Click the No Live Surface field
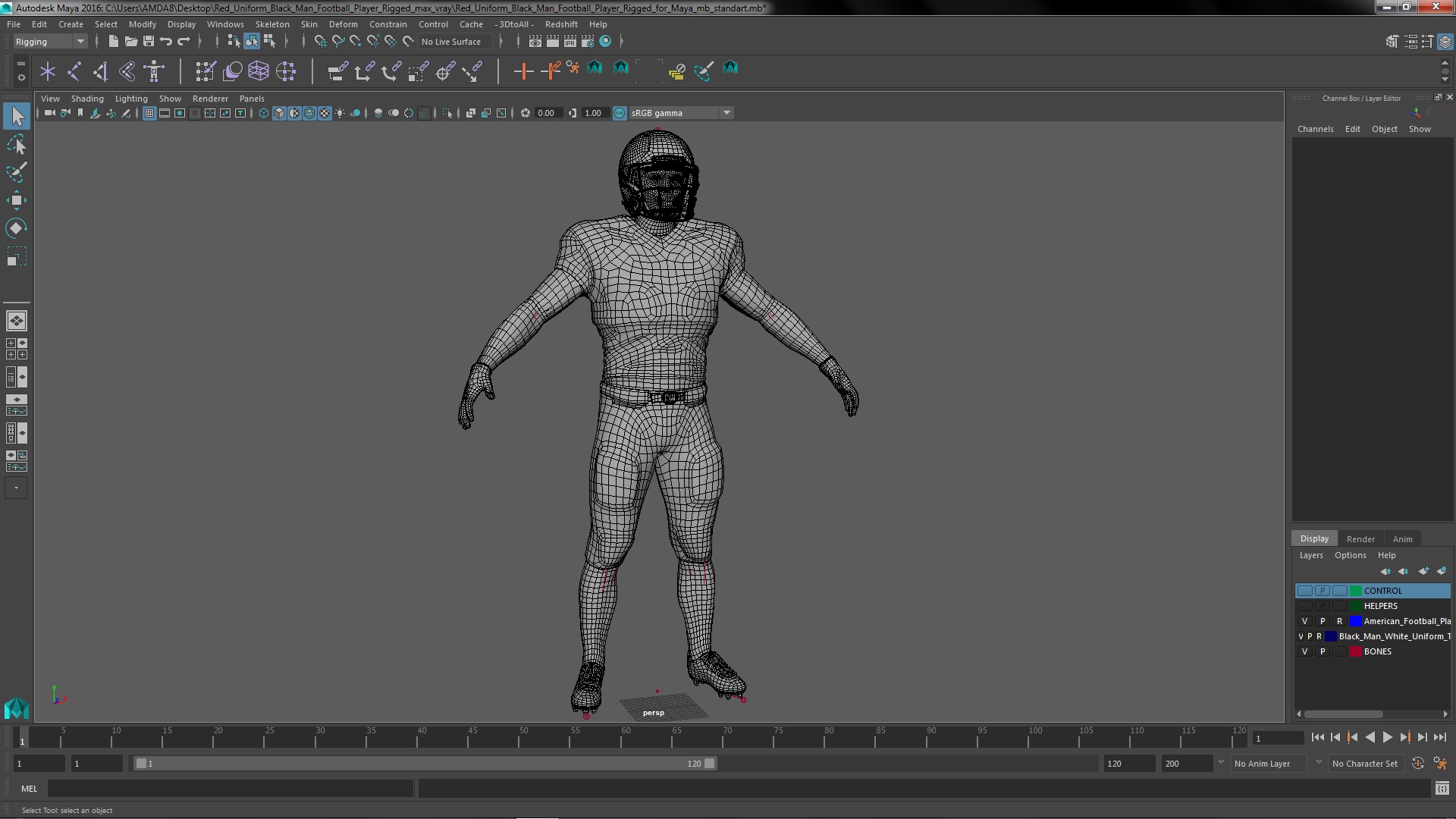Screen dimensions: 1456x819 point(456,42)
